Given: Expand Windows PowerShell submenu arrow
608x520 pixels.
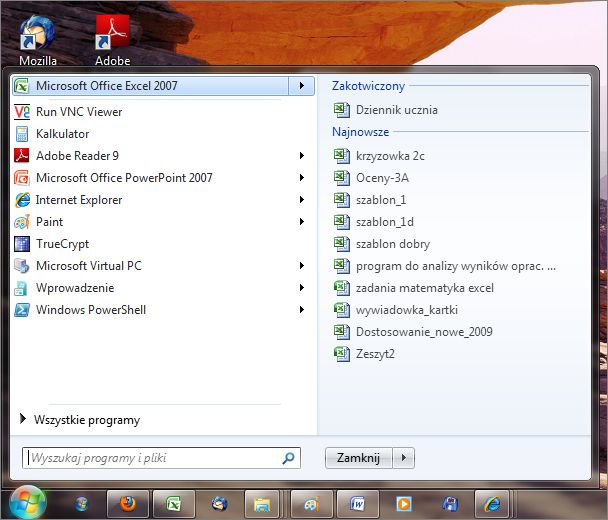Looking at the screenshot, I should (302, 310).
